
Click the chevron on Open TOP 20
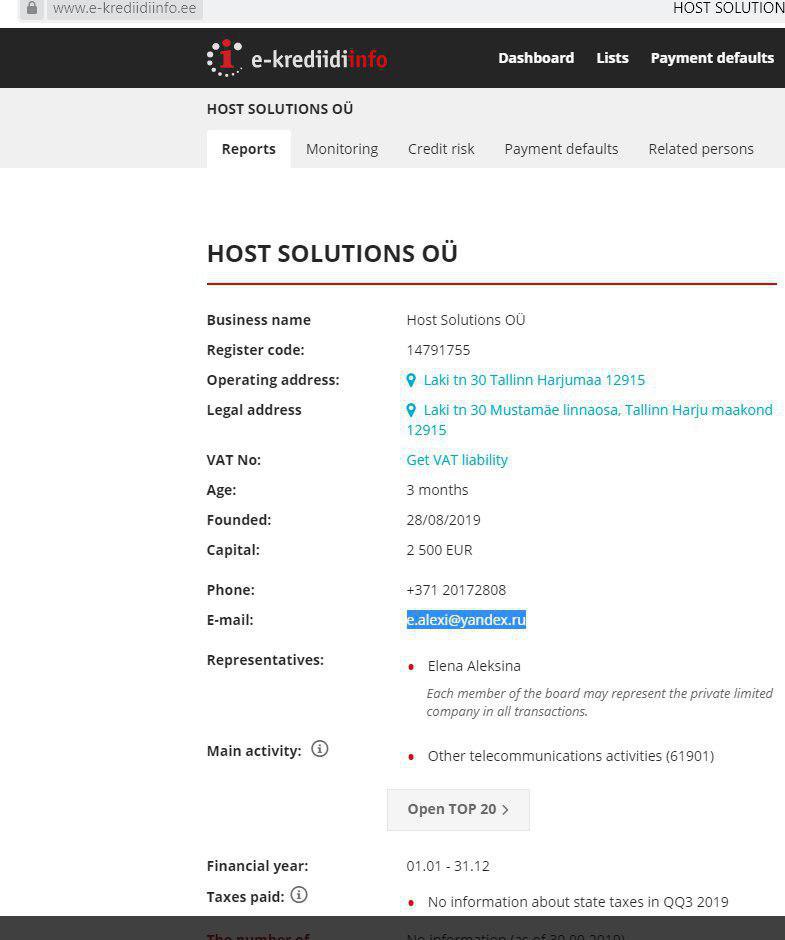[x=505, y=810]
